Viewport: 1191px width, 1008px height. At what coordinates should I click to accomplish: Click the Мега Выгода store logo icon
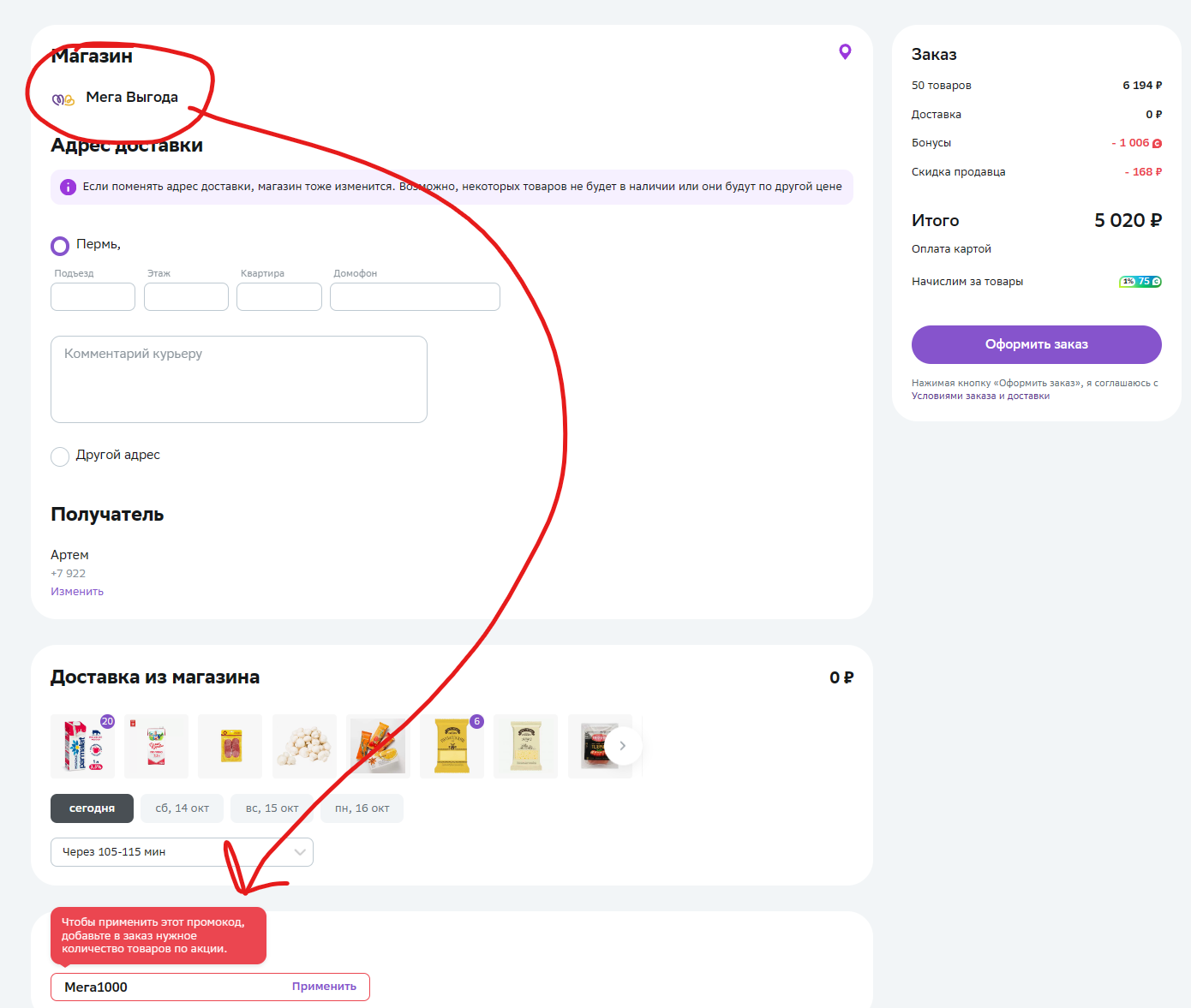pyautogui.click(x=63, y=99)
